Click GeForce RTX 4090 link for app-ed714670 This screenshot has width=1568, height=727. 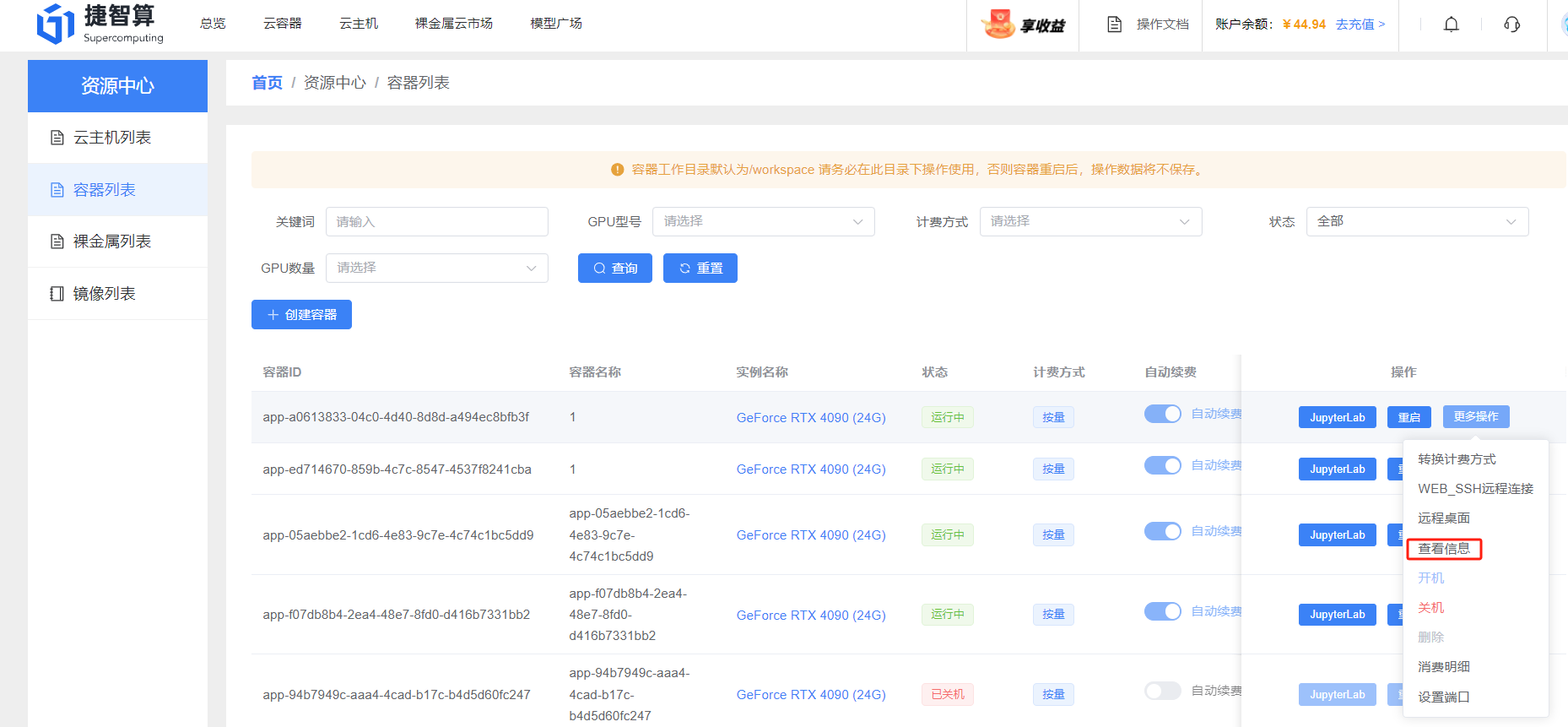tap(811, 469)
